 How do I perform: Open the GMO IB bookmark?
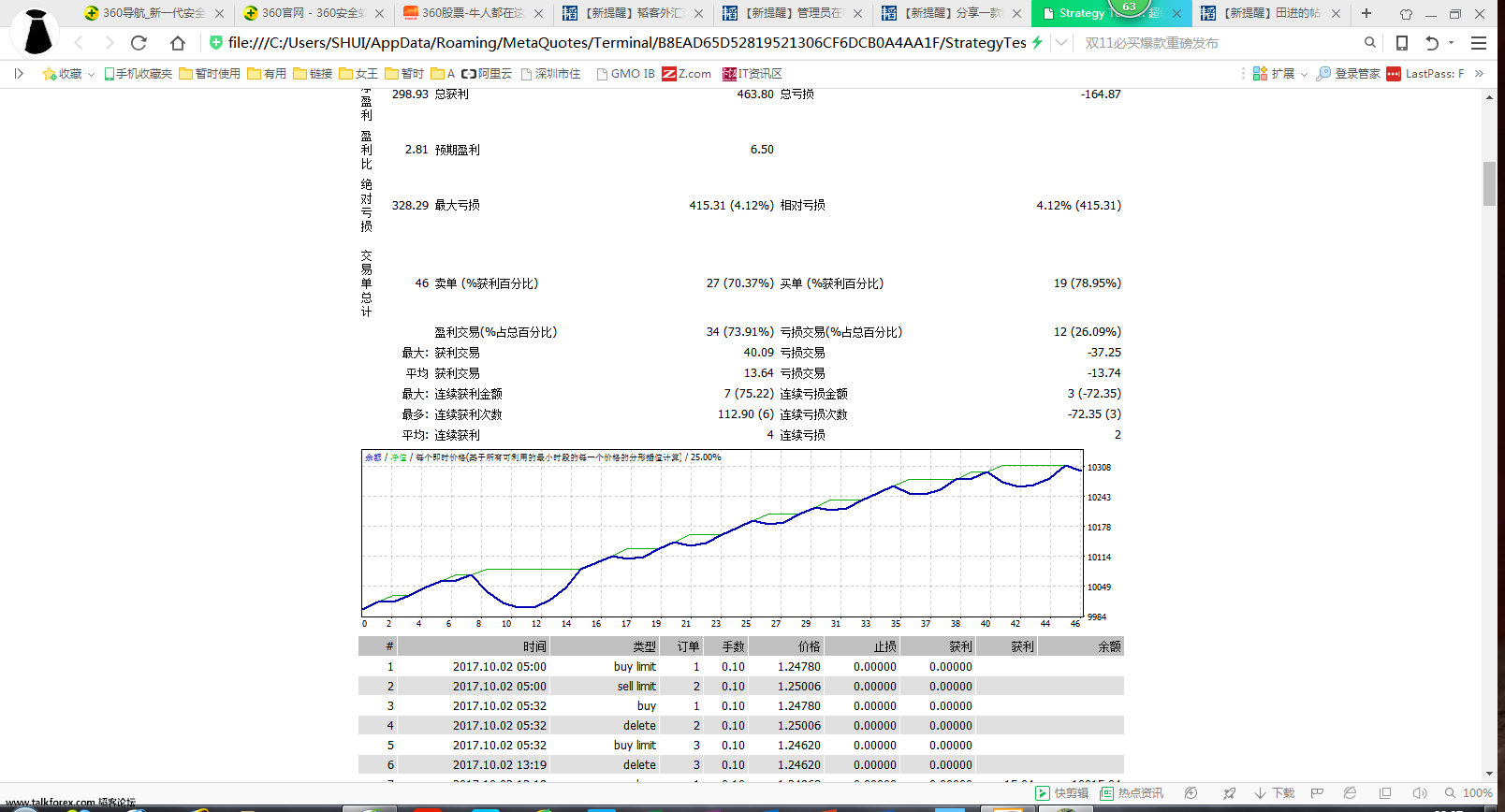pos(625,74)
